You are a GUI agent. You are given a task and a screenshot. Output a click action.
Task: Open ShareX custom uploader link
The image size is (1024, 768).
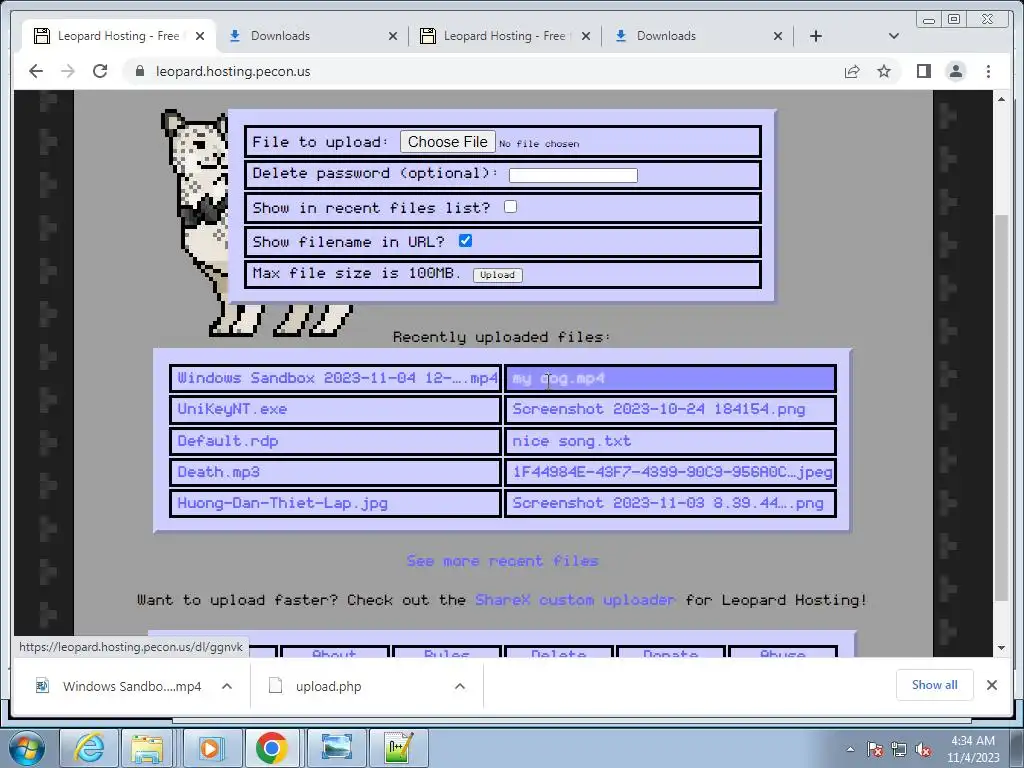[x=575, y=600]
